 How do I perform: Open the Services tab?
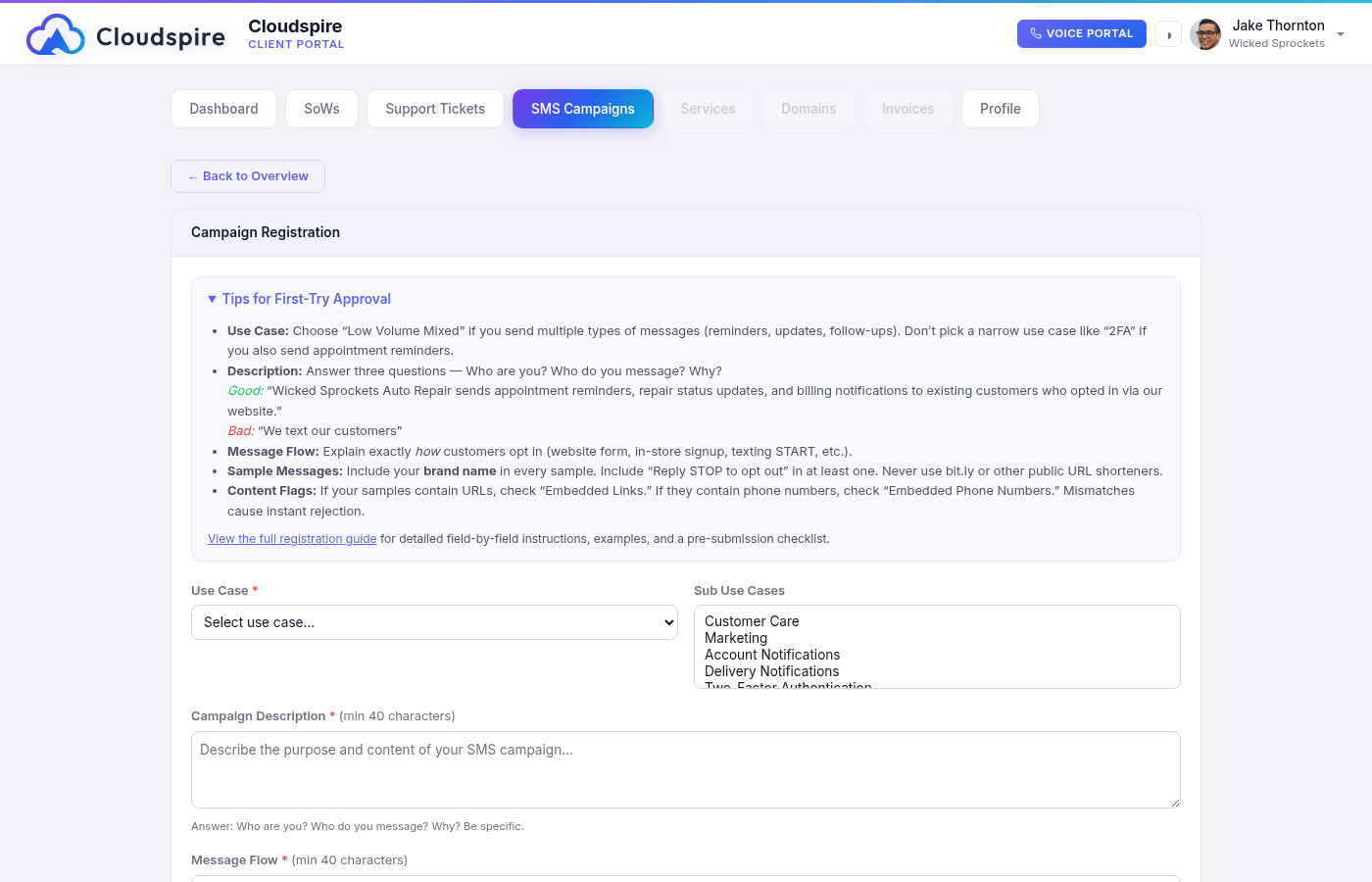pos(708,109)
